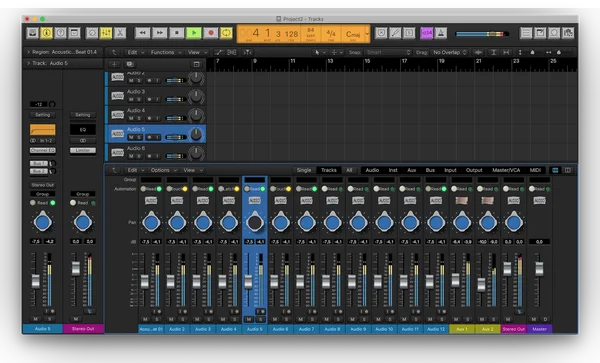Image resolution: width=600 pixels, height=363 pixels.
Task: Toggle the MIDI channel strip filter
Action: [535, 170]
